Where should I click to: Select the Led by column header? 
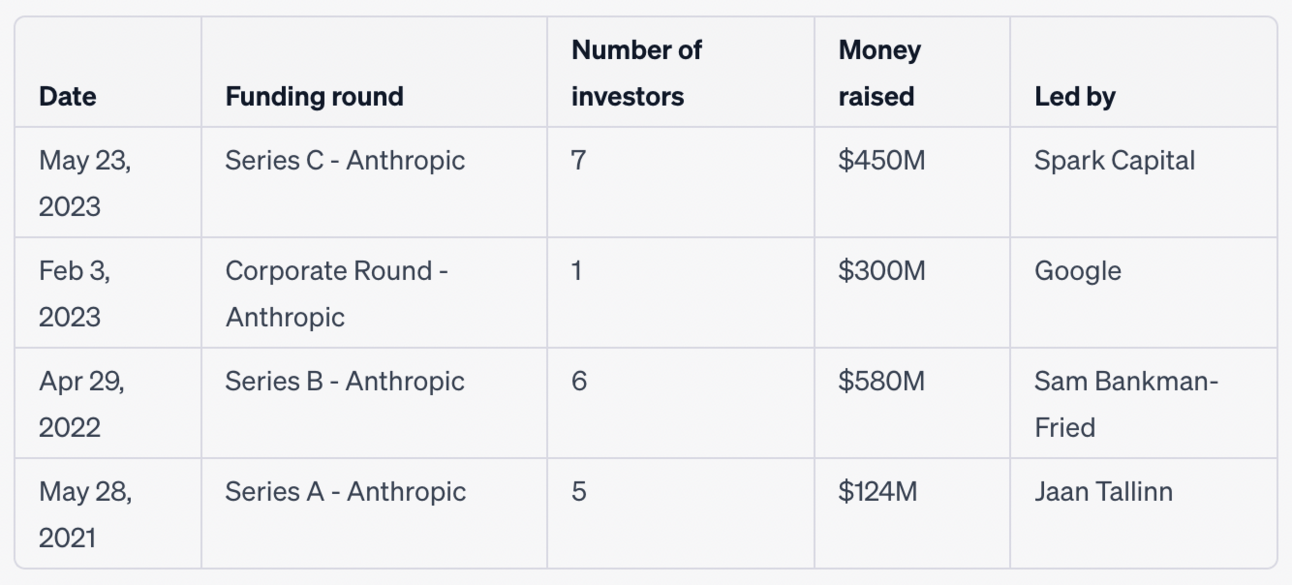coord(1075,96)
